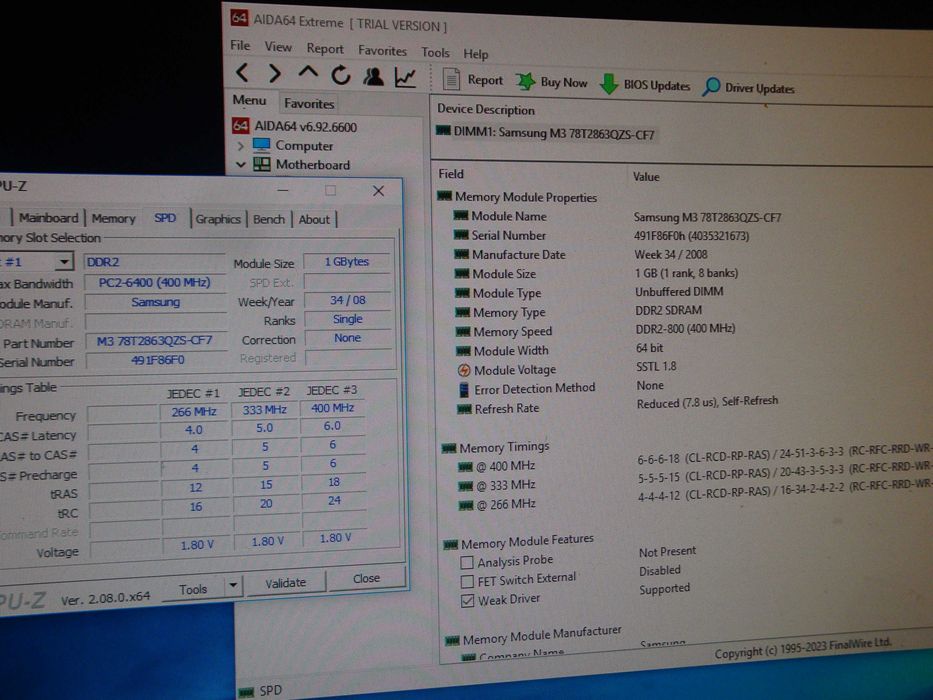The height and width of the screenshot is (700, 933).
Task: Click the @ 400 MHz timing icon
Action: click(x=465, y=467)
